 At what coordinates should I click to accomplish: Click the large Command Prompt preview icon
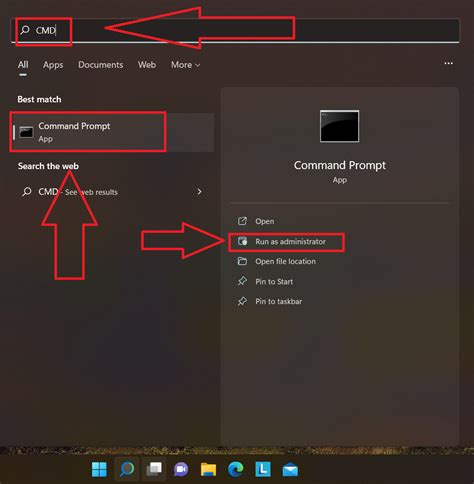tap(339, 126)
